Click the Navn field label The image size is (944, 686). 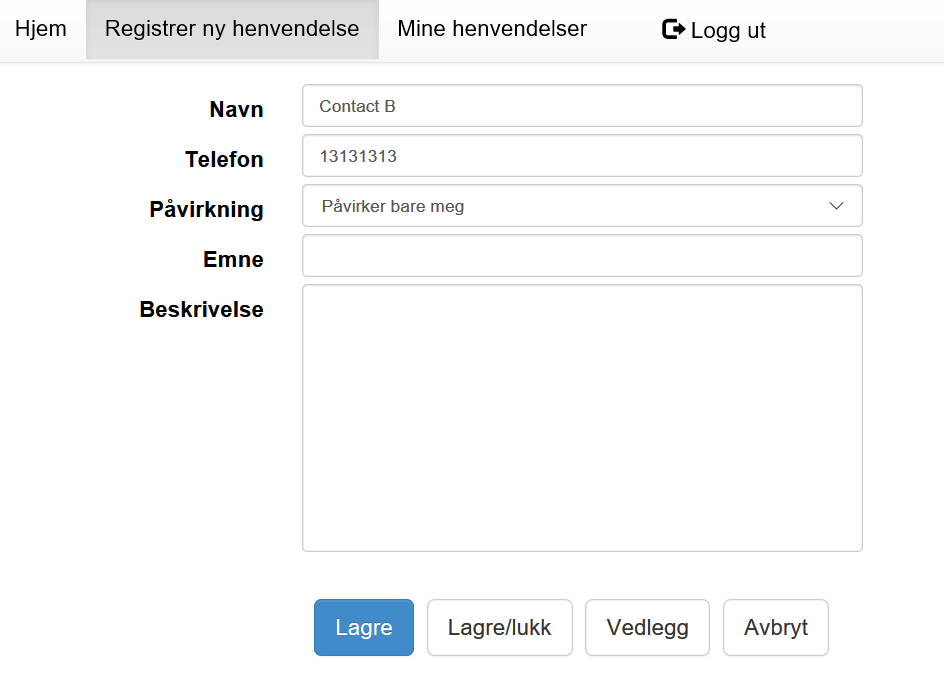tap(236, 110)
